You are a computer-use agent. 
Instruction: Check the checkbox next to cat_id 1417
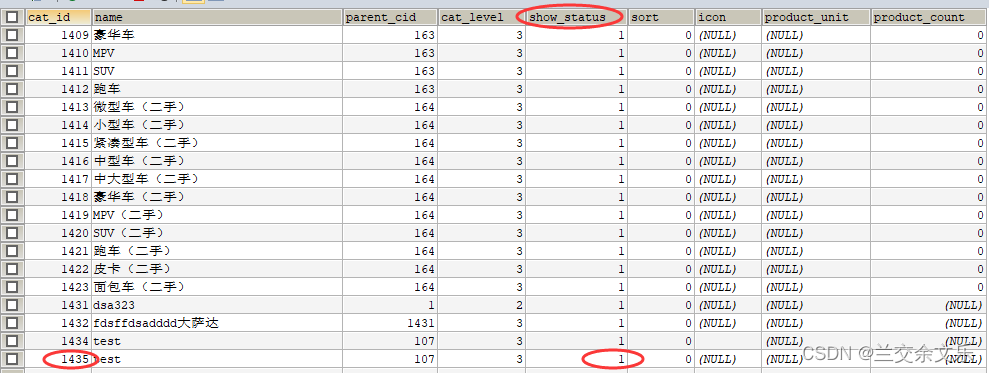[11, 179]
